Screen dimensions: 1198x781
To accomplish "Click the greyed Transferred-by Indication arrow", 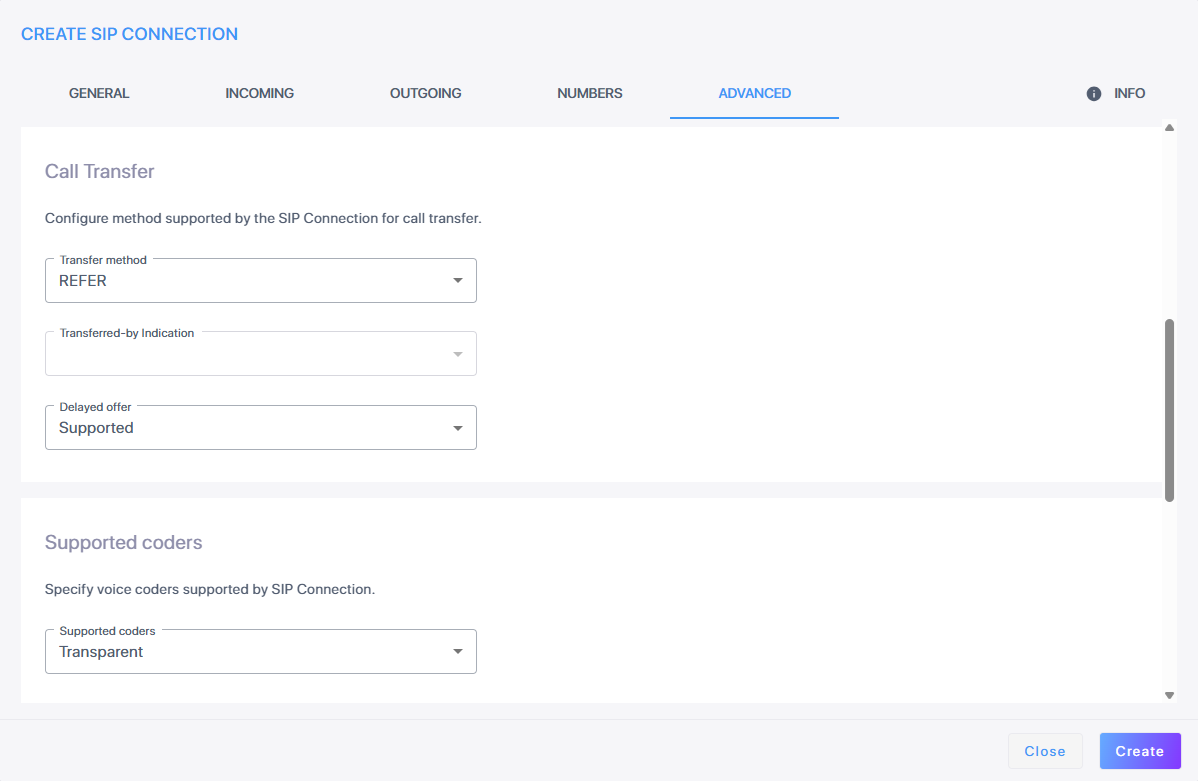I will pyautogui.click(x=458, y=354).
